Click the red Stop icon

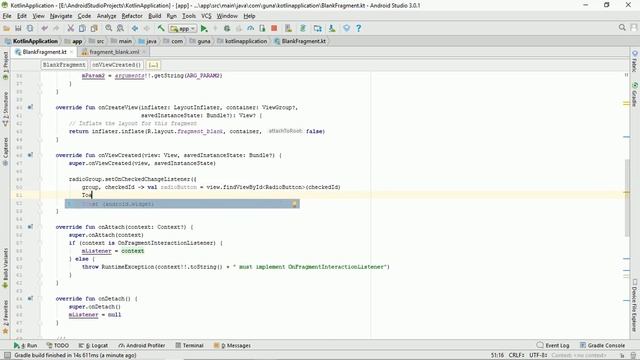(274, 28)
